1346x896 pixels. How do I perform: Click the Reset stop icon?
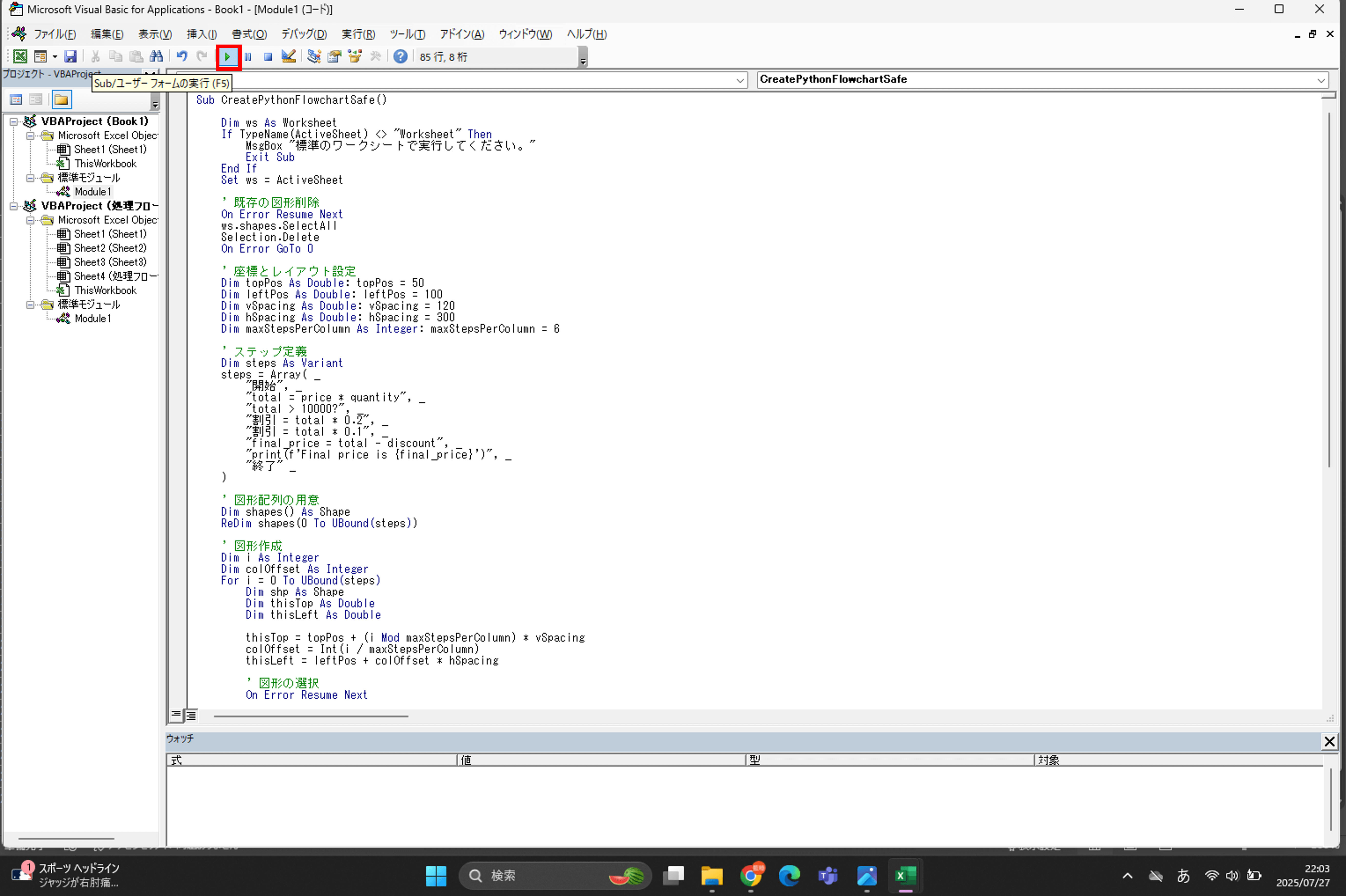268,57
